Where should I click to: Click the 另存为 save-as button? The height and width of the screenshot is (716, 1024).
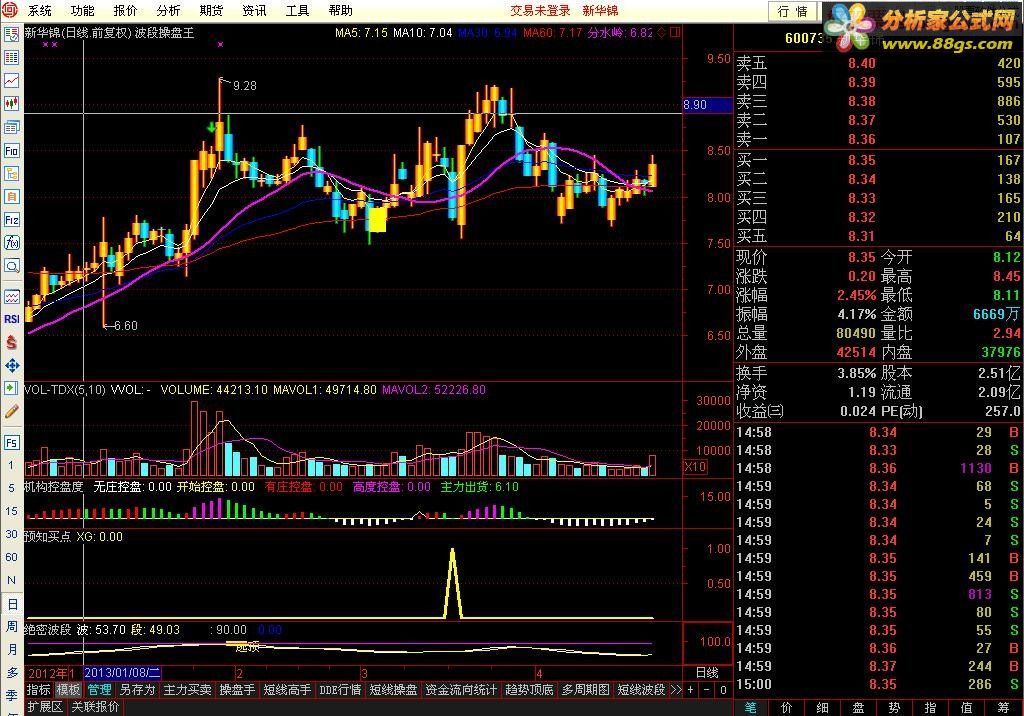137,690
